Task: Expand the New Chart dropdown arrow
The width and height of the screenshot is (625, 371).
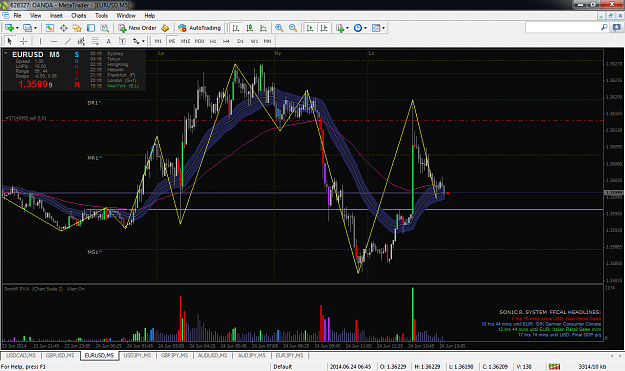Action: coord(17,28)
